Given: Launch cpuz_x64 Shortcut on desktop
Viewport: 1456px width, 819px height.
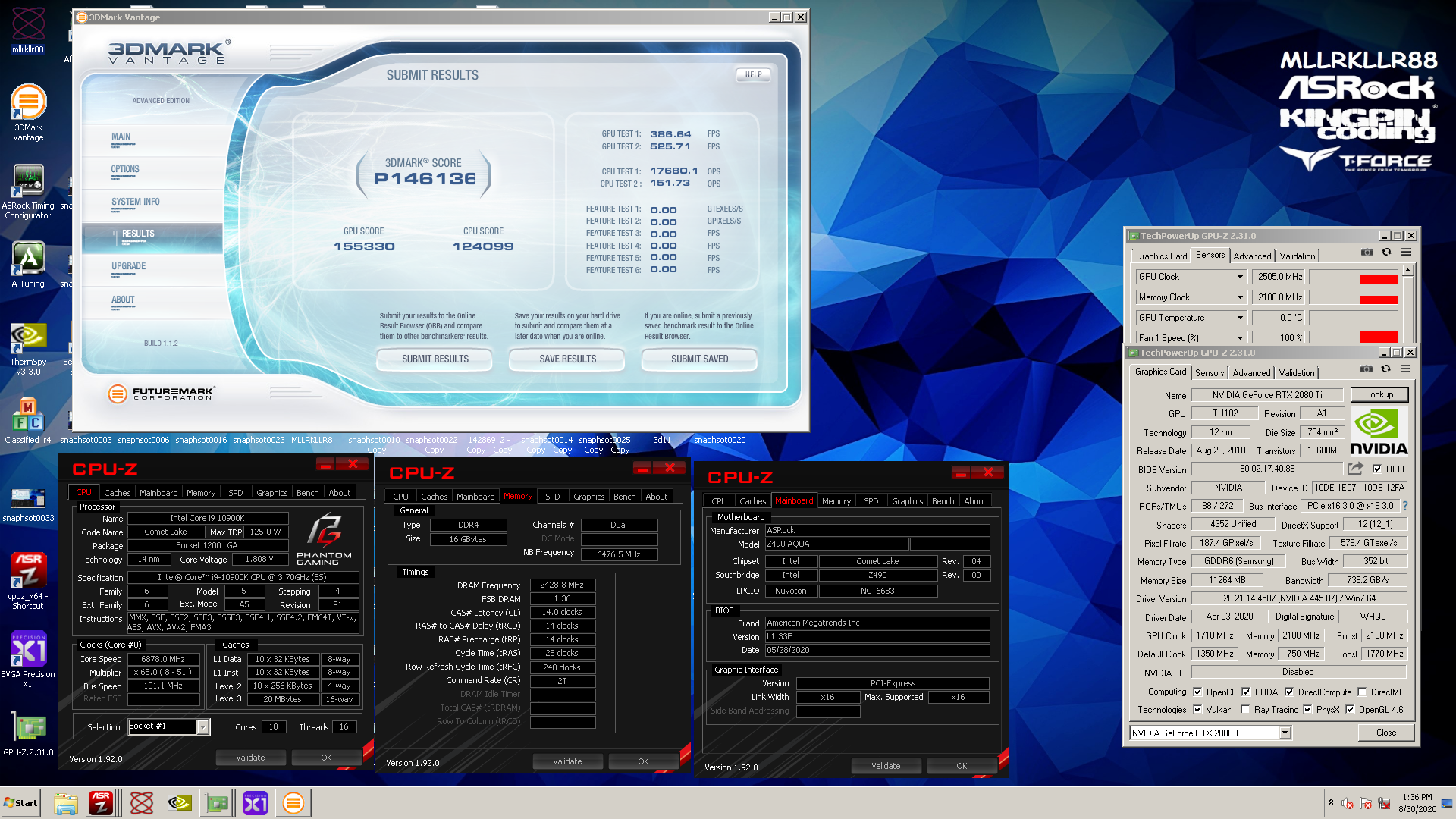Looking at the screenshot, I should pos(28,580).
